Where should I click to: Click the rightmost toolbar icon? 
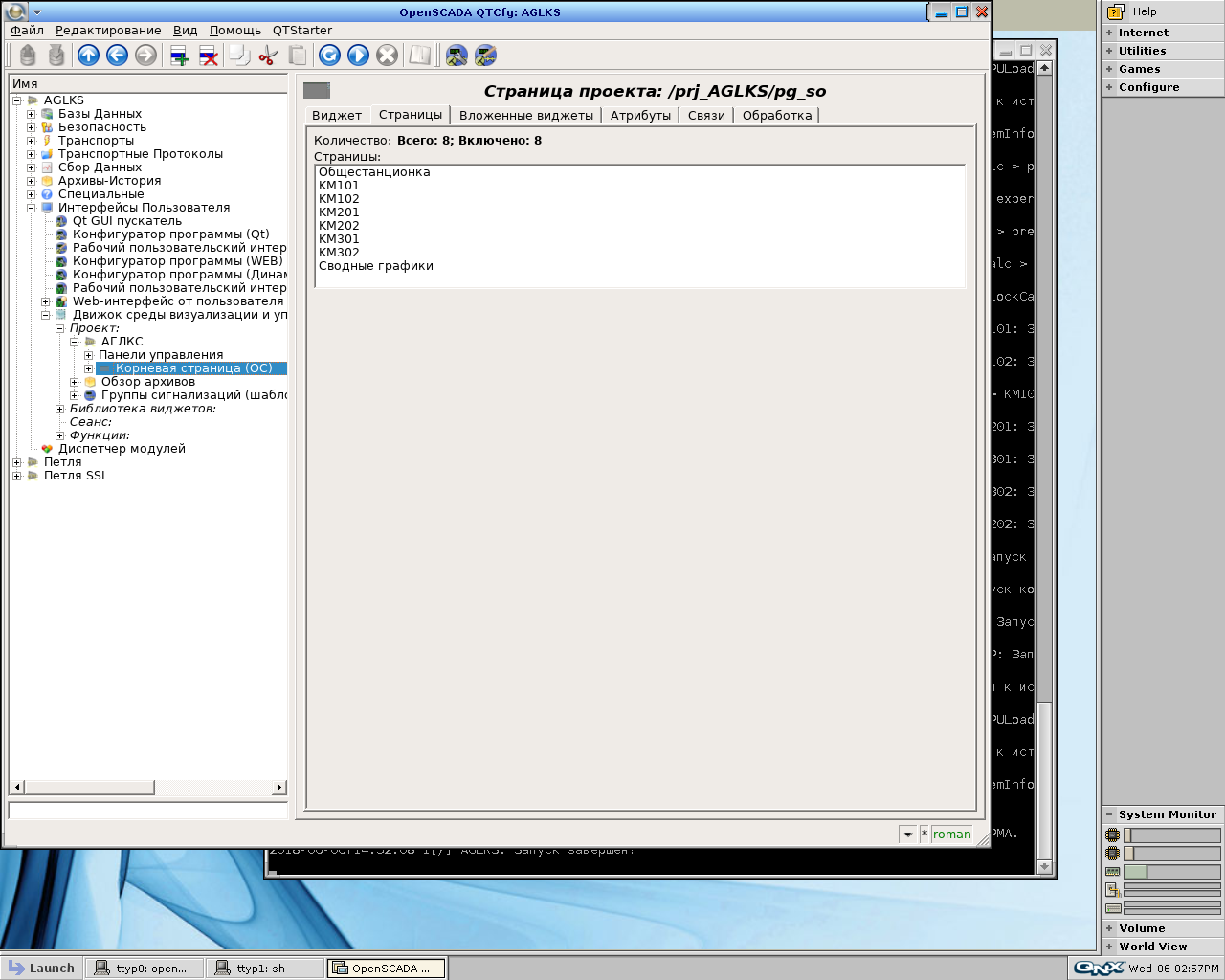[485, 56]
